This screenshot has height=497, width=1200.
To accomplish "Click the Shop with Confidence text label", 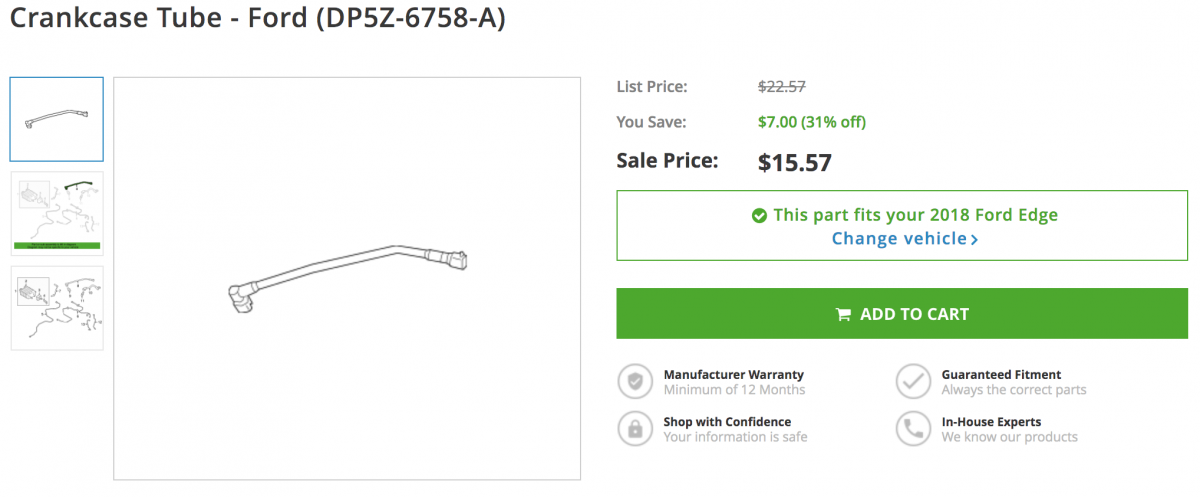I will tap(727, 421).
